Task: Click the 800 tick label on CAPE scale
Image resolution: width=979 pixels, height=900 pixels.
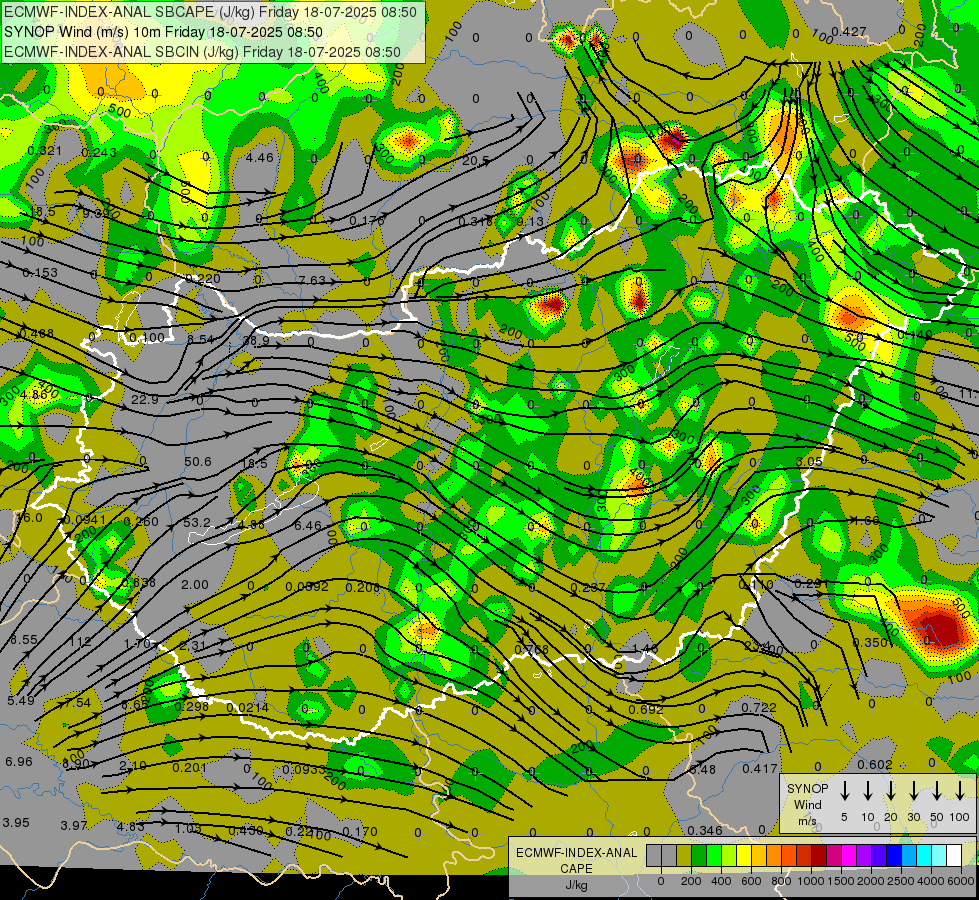Action: tap(781, 881)
